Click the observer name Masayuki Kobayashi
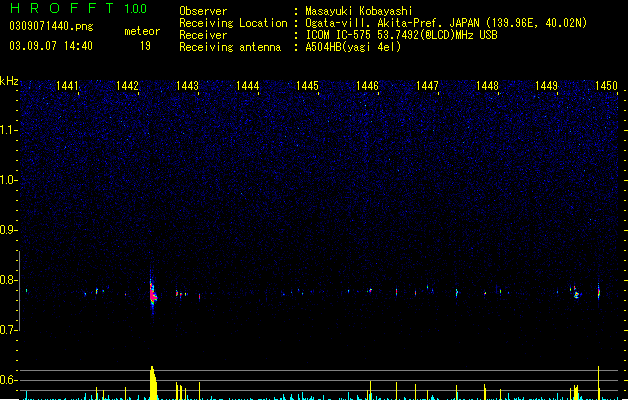The image size is (629, 400). pyautogui.click(x=359, y=11)
